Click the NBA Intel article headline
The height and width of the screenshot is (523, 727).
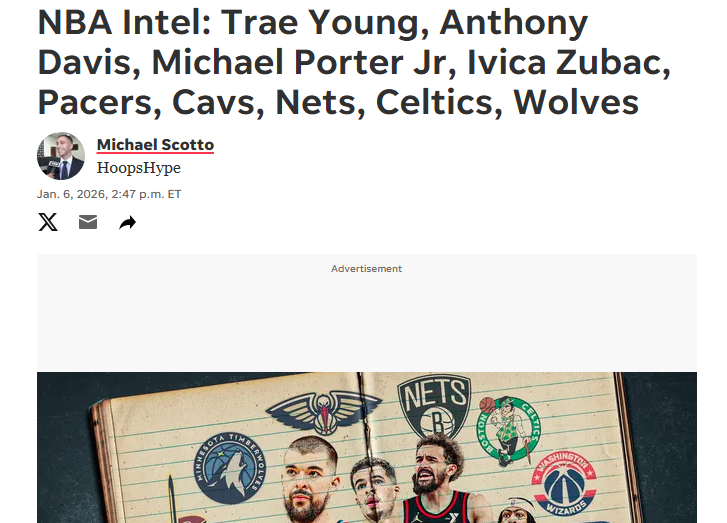click(x=354, y=62)
